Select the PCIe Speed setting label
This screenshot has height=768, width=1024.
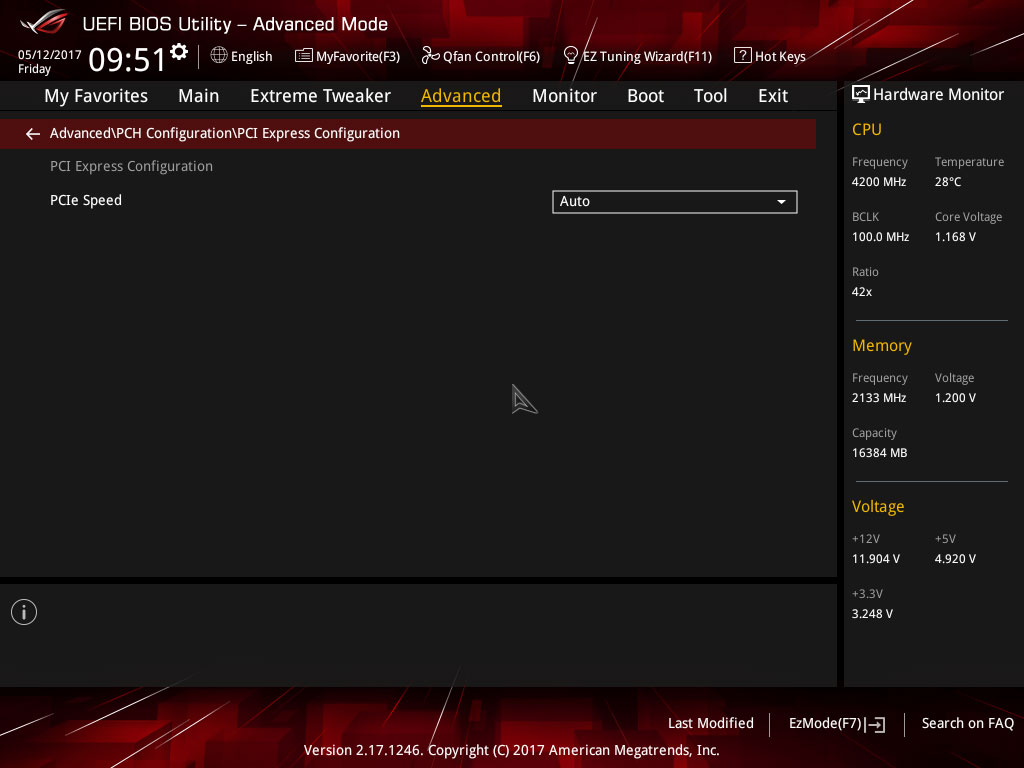(86, 200)
